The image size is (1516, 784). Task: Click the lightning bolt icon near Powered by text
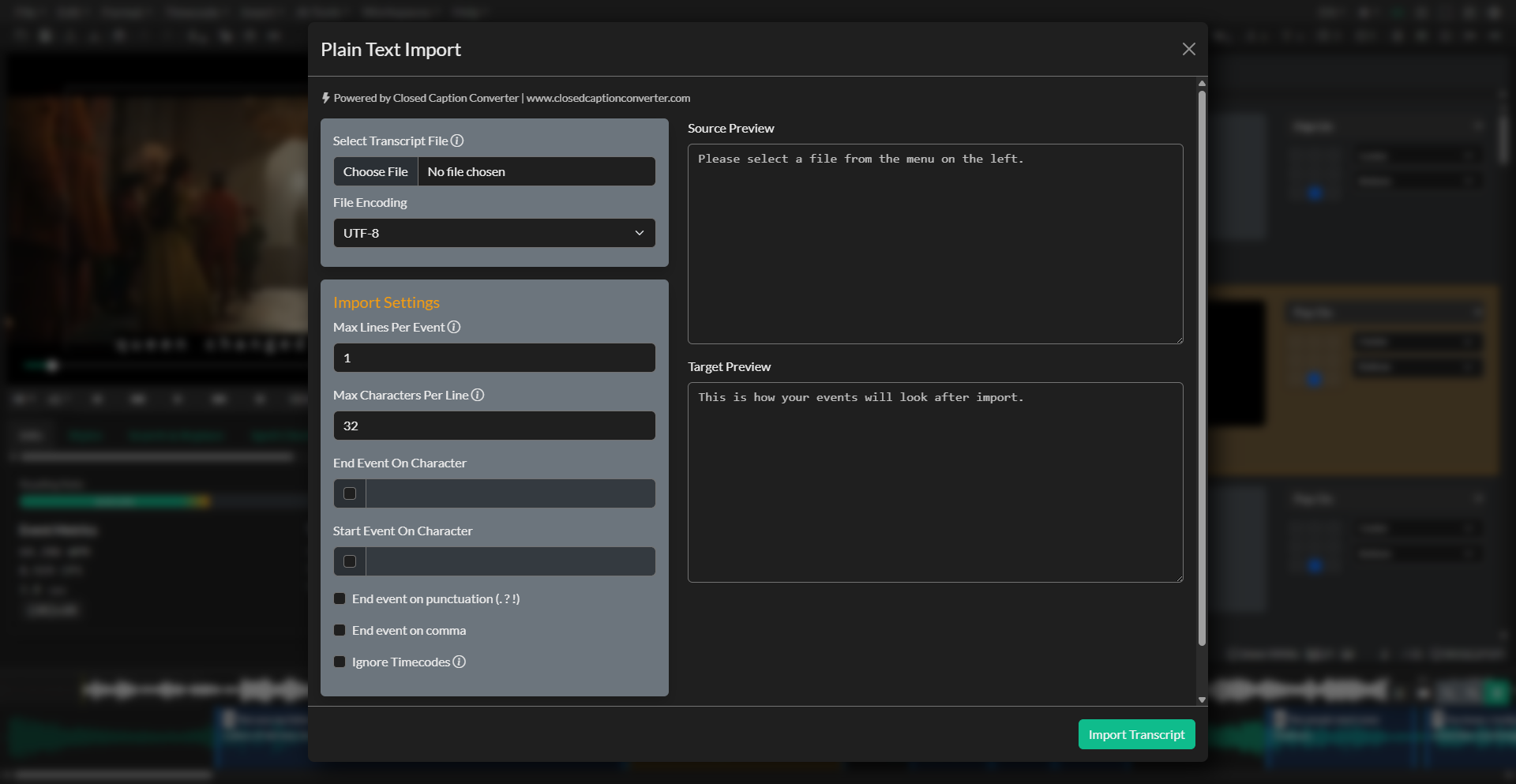(326, 98)
